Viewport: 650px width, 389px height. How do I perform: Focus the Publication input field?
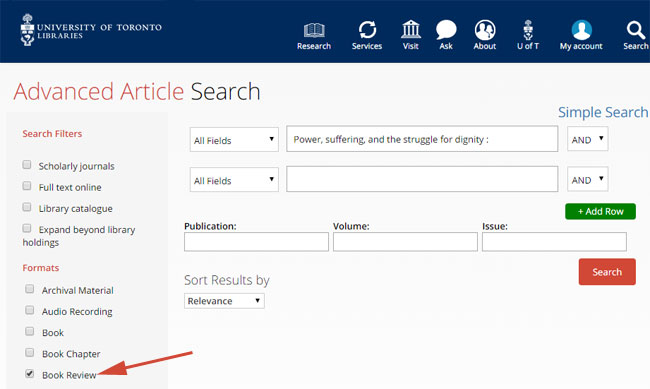(x=256, y=242)
